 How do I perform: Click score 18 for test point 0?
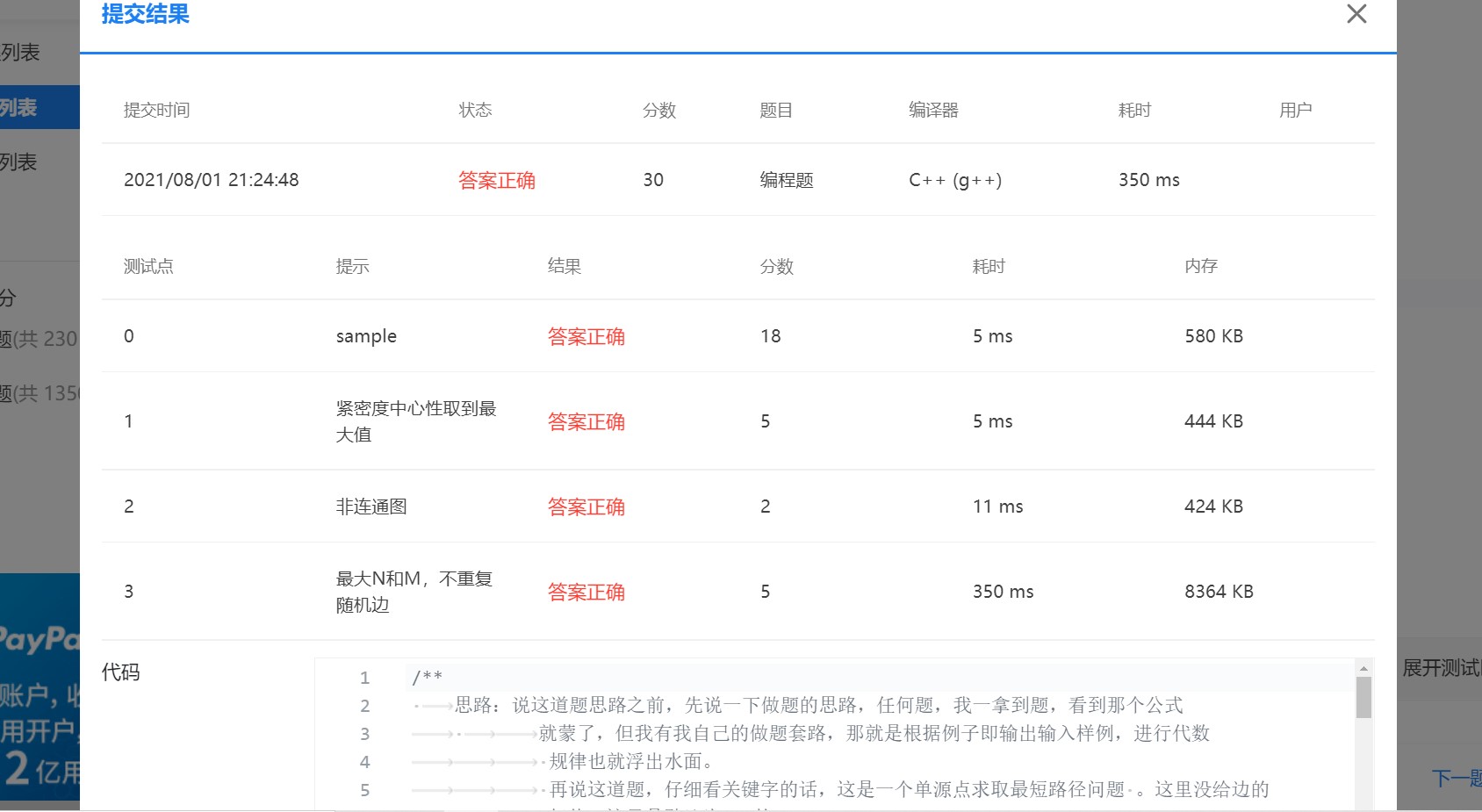point(771,336)
